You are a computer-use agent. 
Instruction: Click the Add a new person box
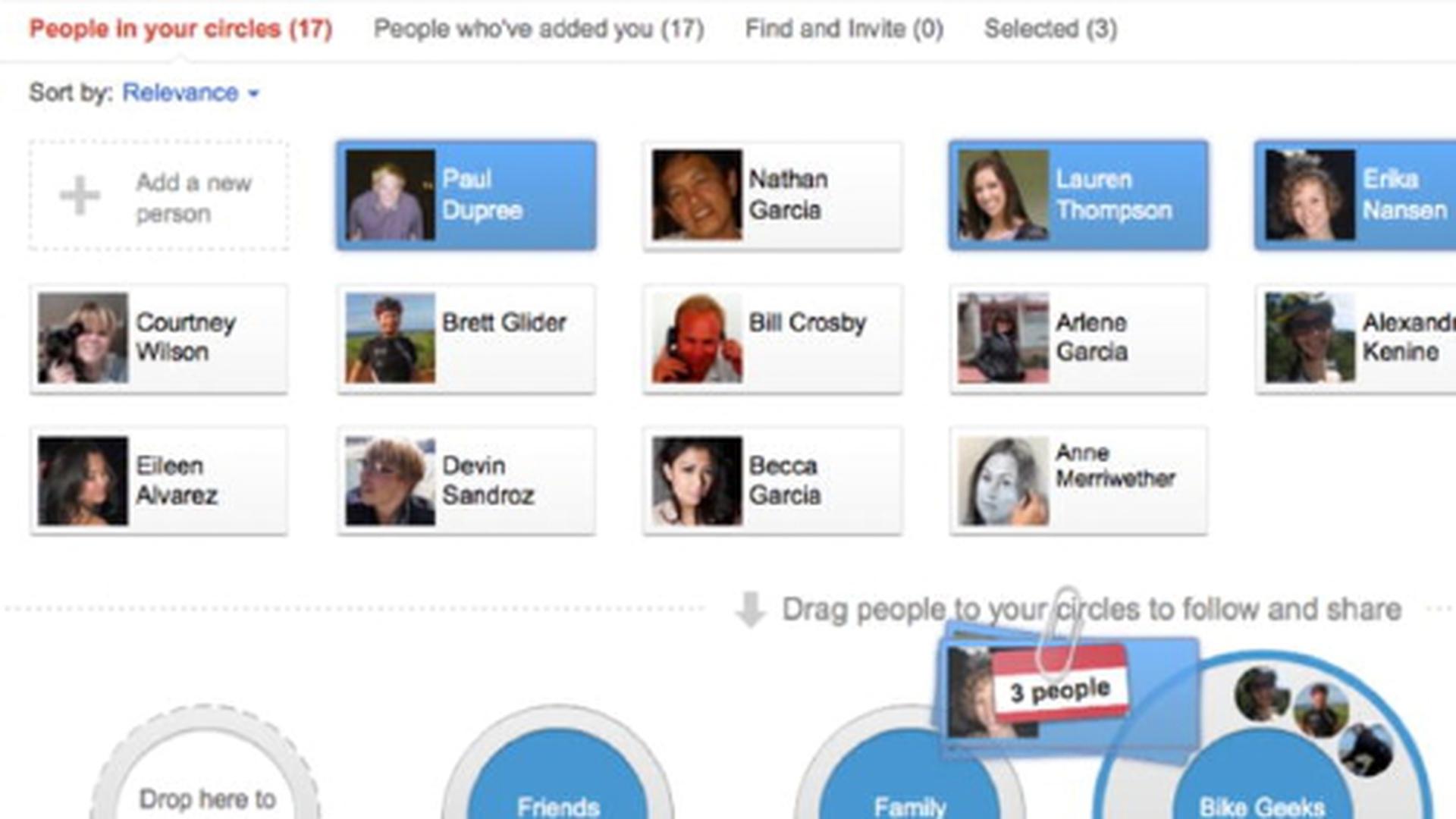158,195
